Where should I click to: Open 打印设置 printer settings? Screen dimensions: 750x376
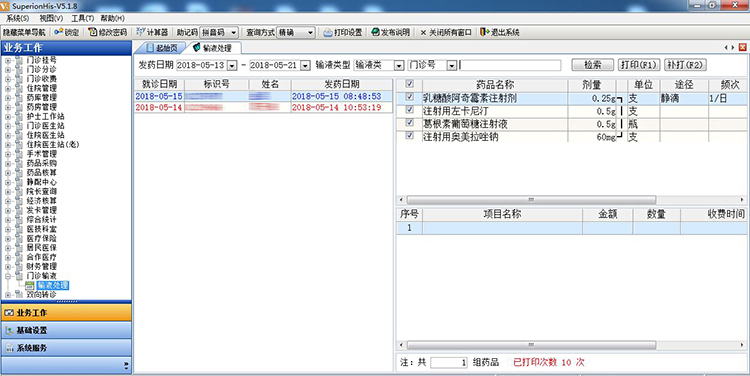pos(343,33)
